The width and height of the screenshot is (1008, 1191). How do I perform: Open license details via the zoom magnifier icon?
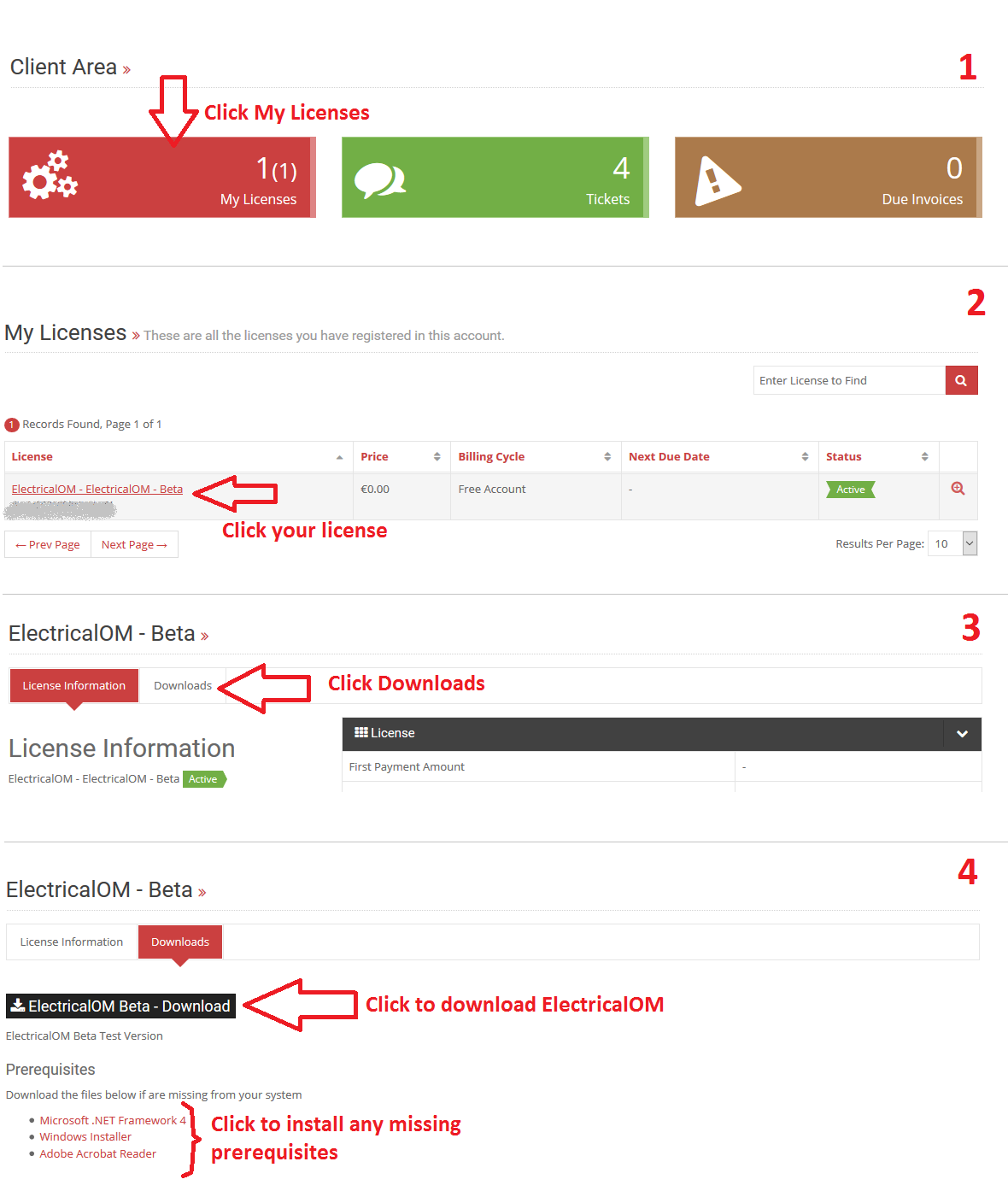coord(958,489)
